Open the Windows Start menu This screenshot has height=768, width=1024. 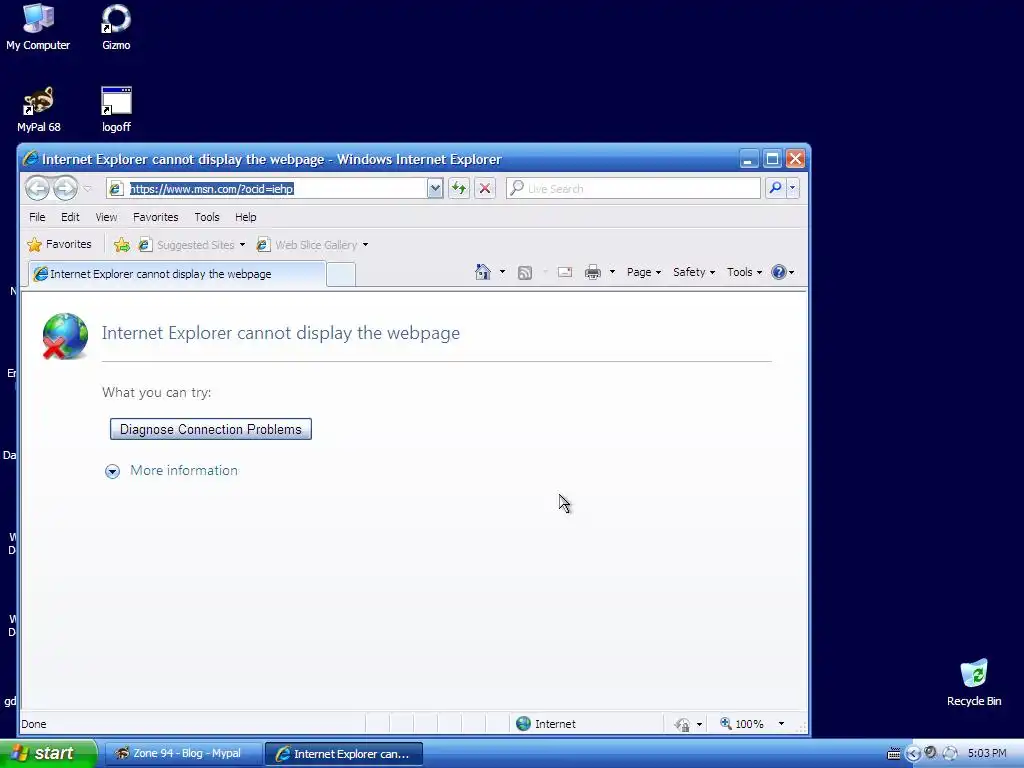pos(47,754)
